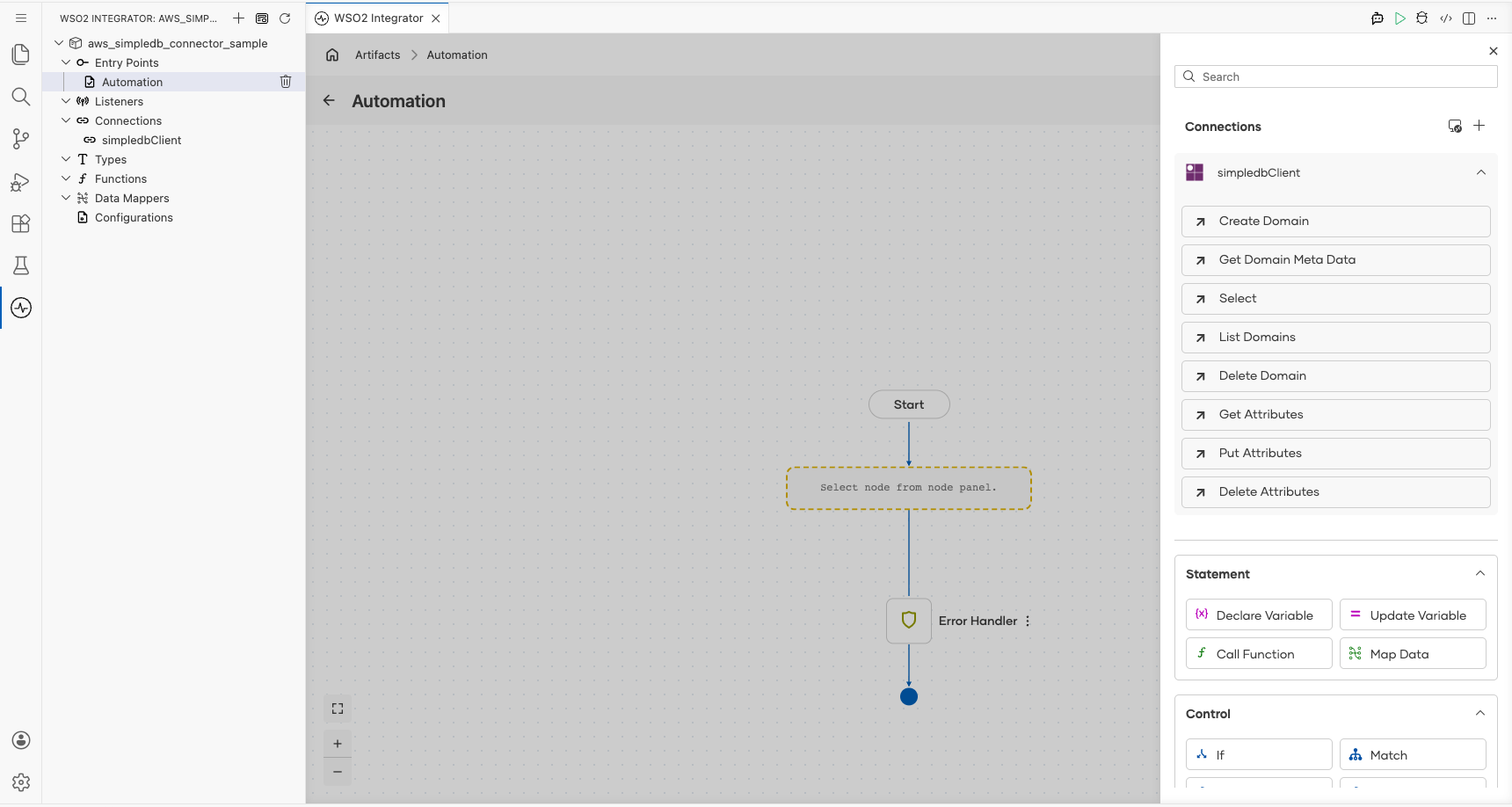The image size is (1512, 807).
Task: Open the Search sidebar icon
Action: (x=21, y=97)
